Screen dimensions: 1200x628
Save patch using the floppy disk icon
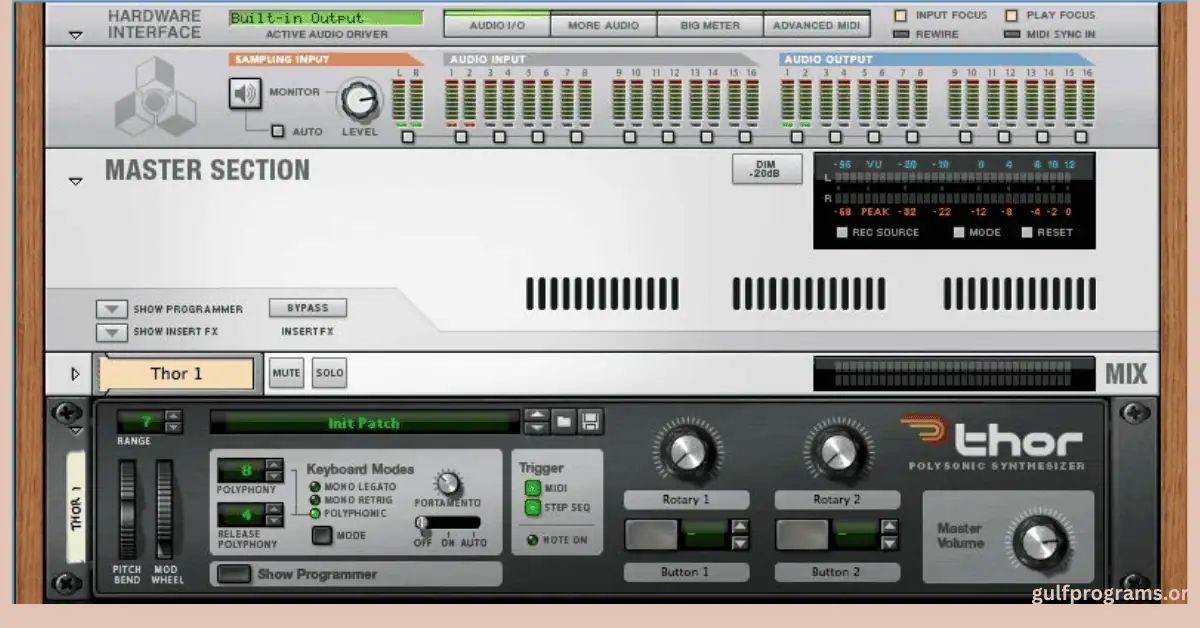[x=590, y=422]
